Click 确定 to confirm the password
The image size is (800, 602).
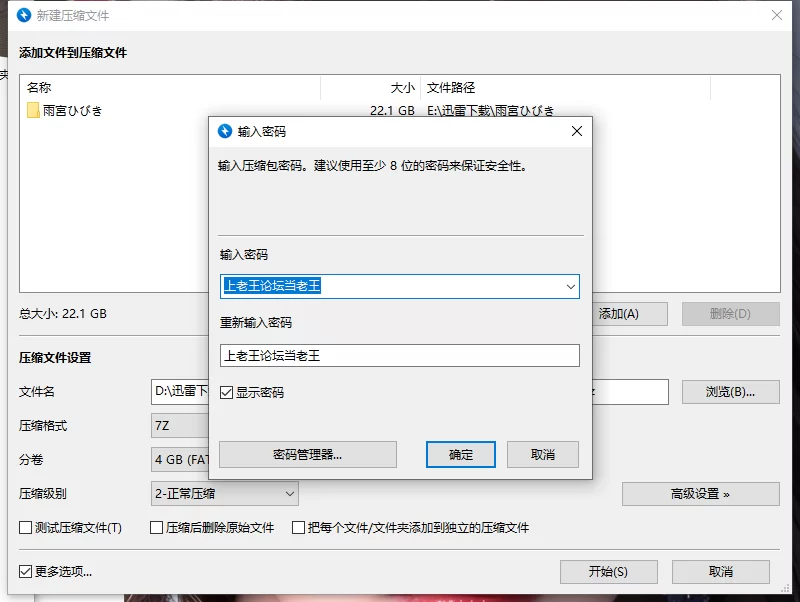(461, 455)
